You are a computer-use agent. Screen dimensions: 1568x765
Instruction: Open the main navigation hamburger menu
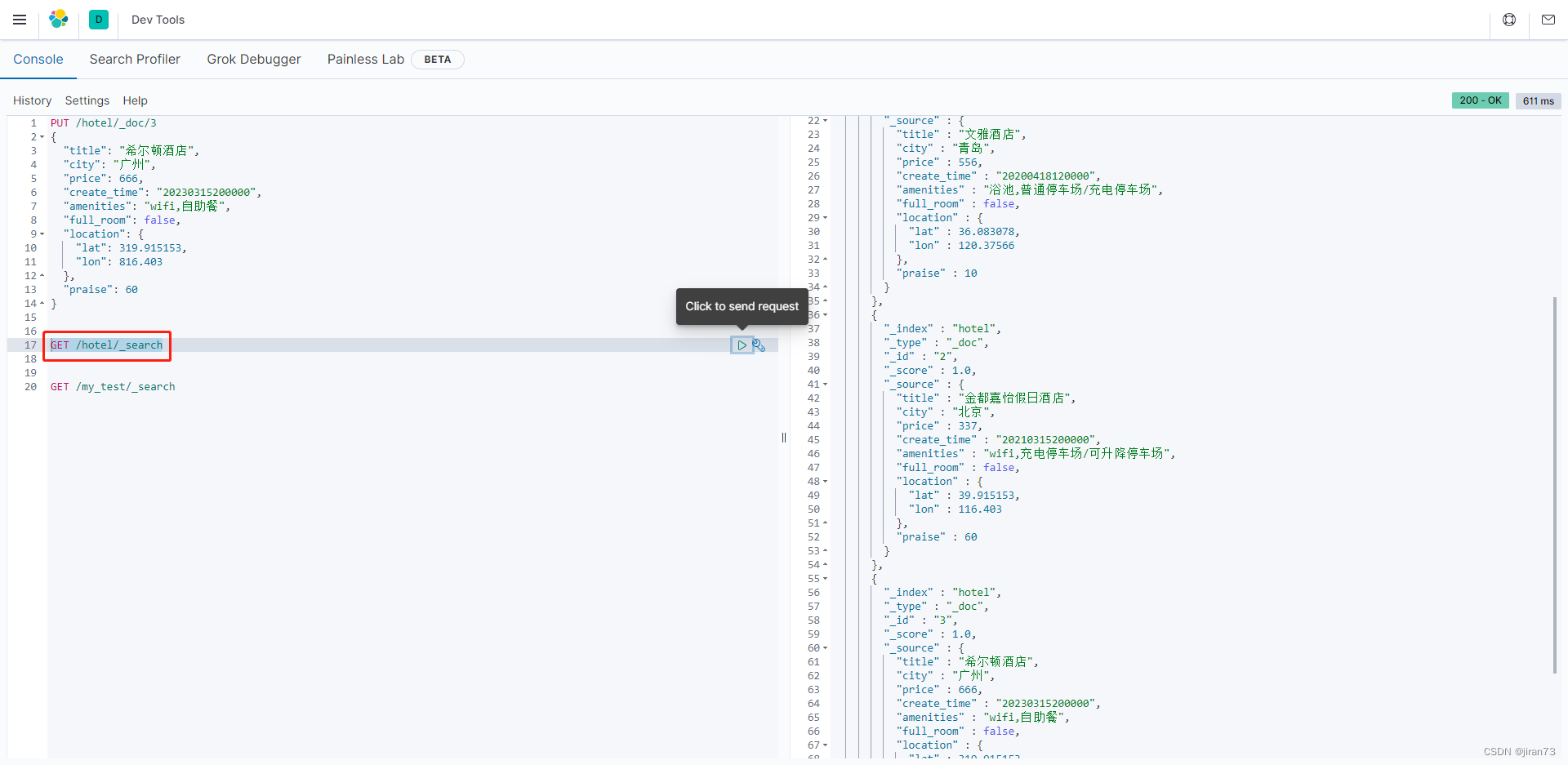[x=20, y=19]
